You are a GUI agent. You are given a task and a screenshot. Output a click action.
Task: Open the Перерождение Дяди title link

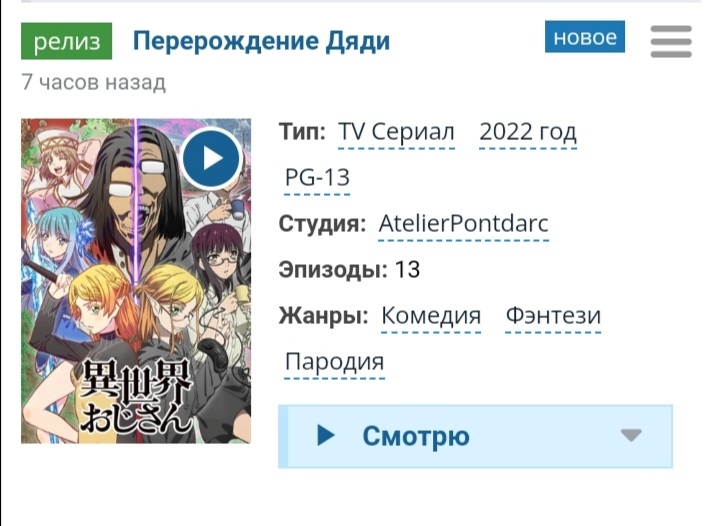(x=261, y=41)
